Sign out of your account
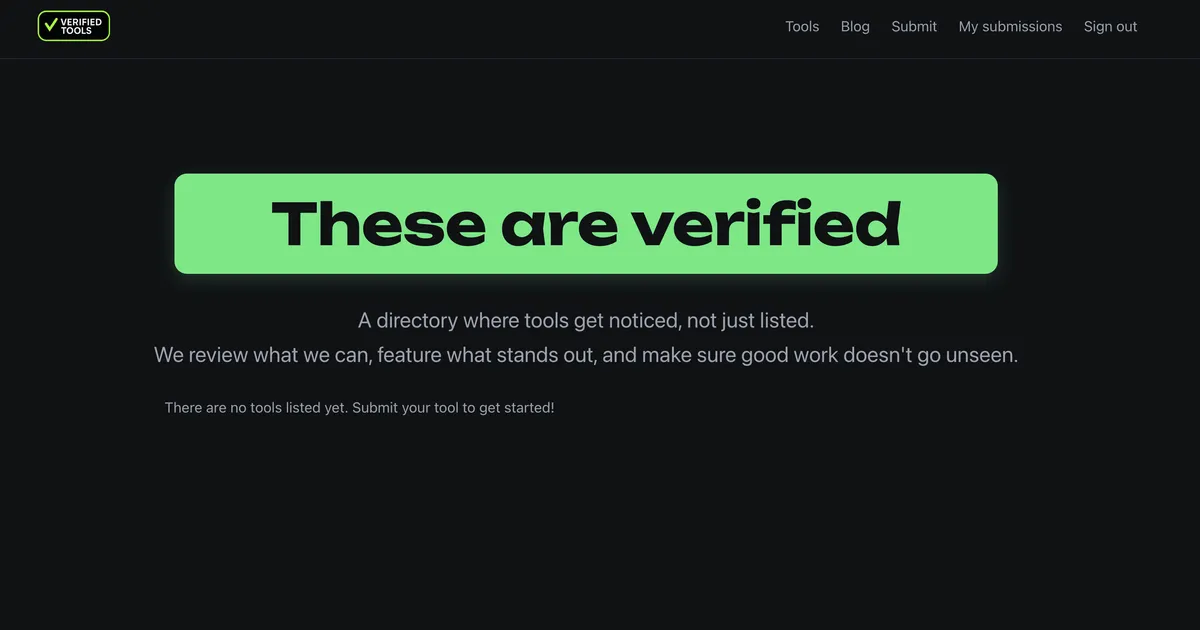 click(x=1110, y=26)
